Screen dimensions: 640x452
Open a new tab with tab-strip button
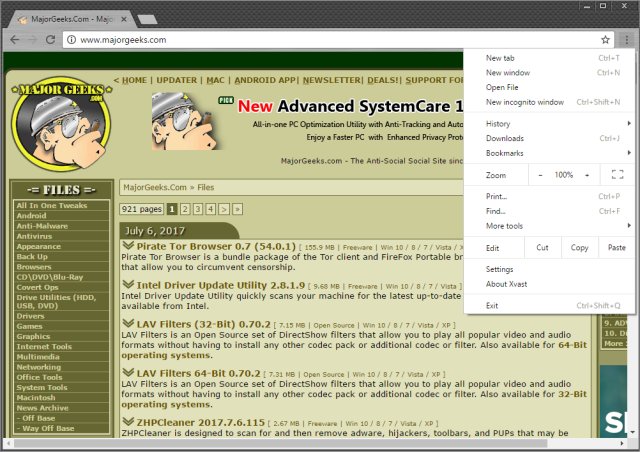pos(147,19)
